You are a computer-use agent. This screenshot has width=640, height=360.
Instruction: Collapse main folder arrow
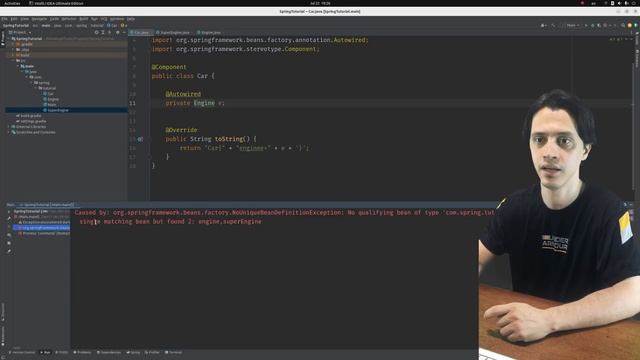point(18,66)
